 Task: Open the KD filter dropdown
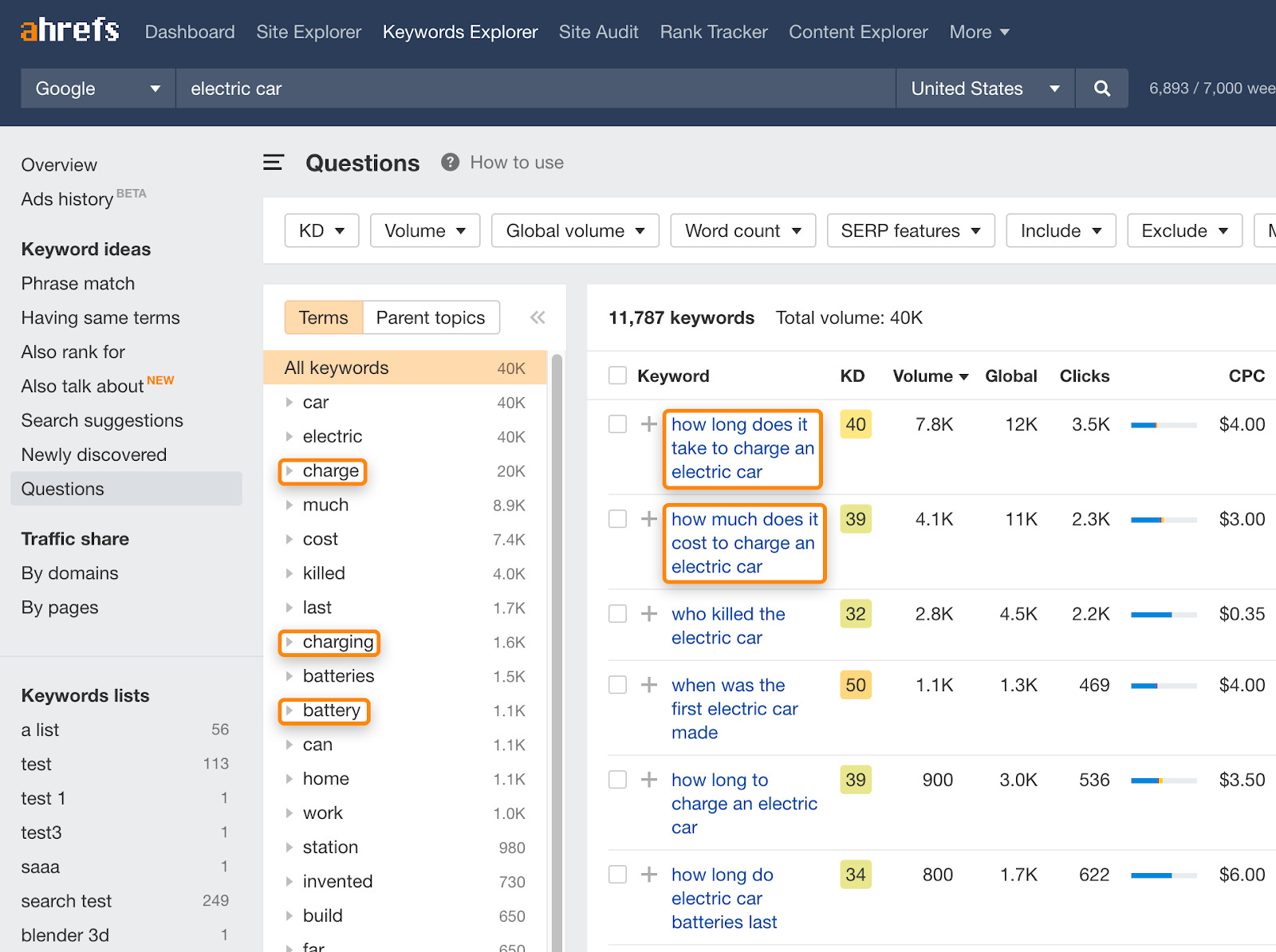[321, 230]
